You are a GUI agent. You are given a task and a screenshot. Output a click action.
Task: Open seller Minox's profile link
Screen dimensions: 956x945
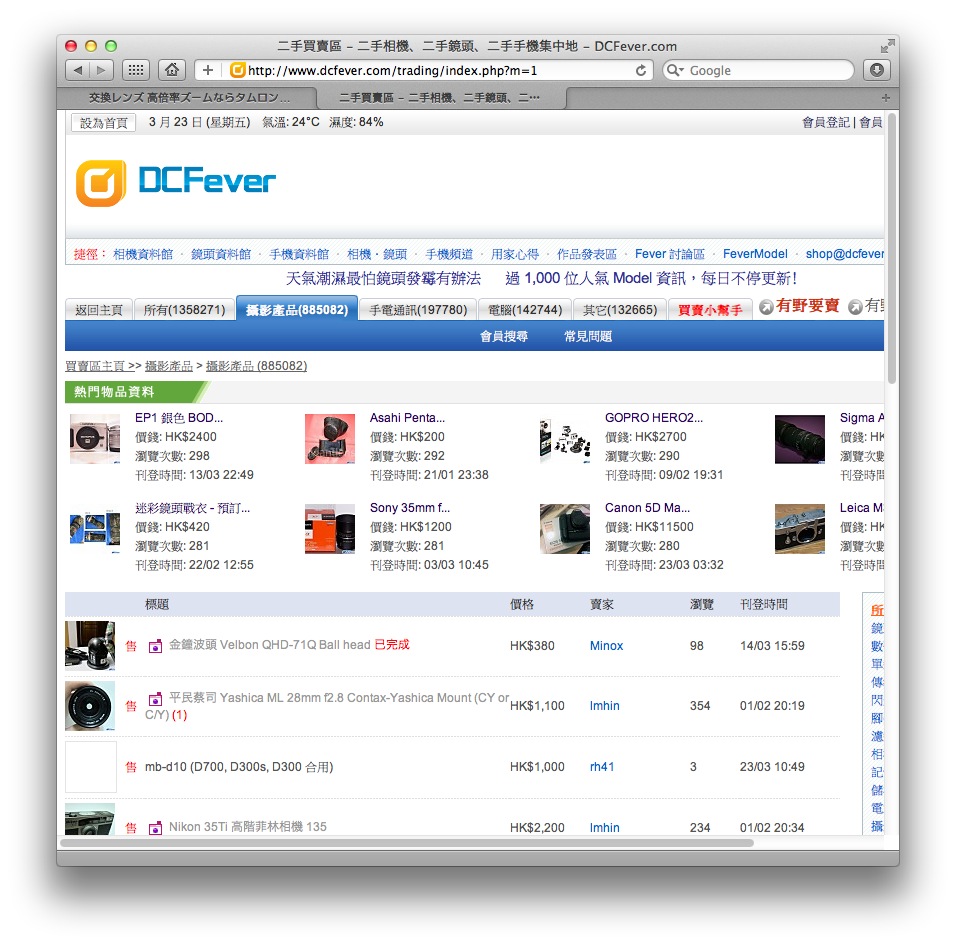coord(606,646)
